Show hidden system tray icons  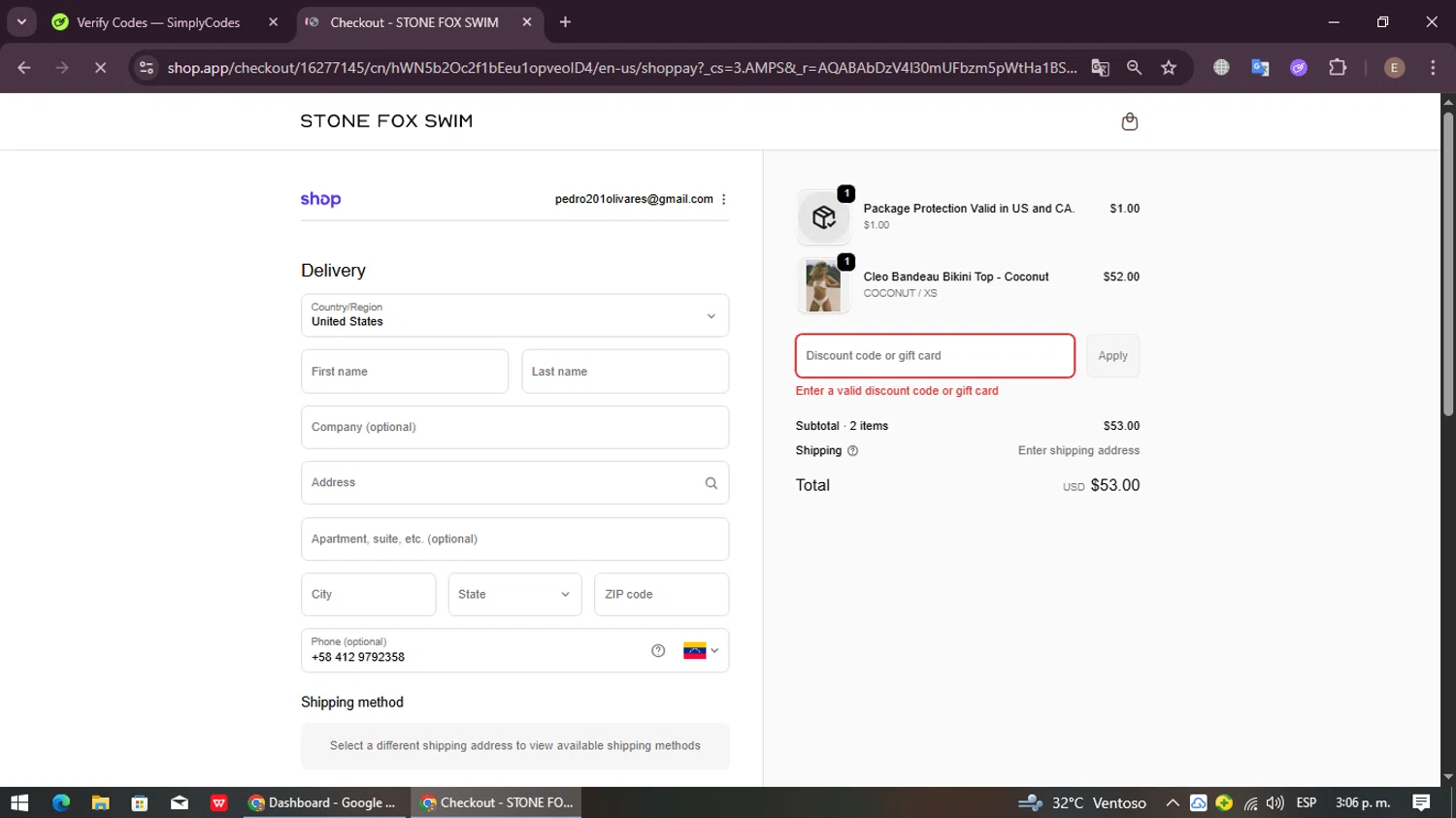1173,802
